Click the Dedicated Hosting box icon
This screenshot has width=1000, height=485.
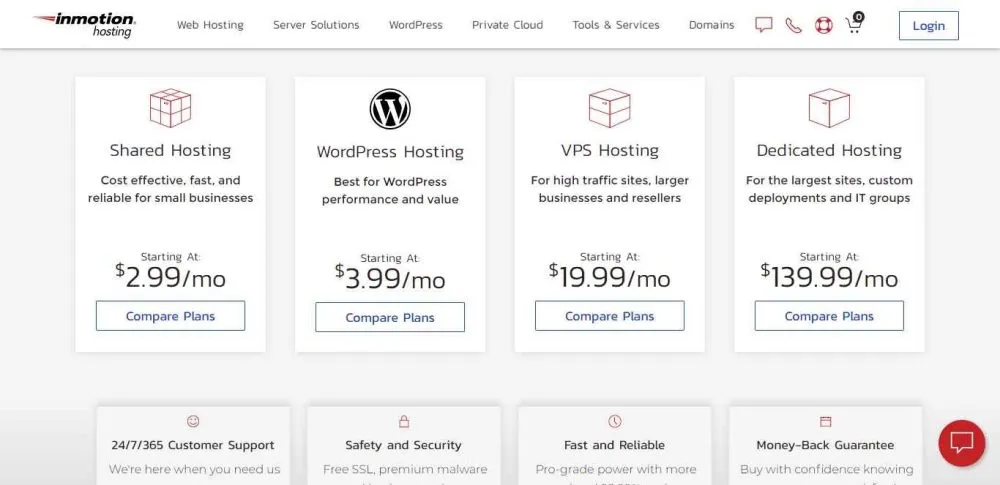[829, 108]
